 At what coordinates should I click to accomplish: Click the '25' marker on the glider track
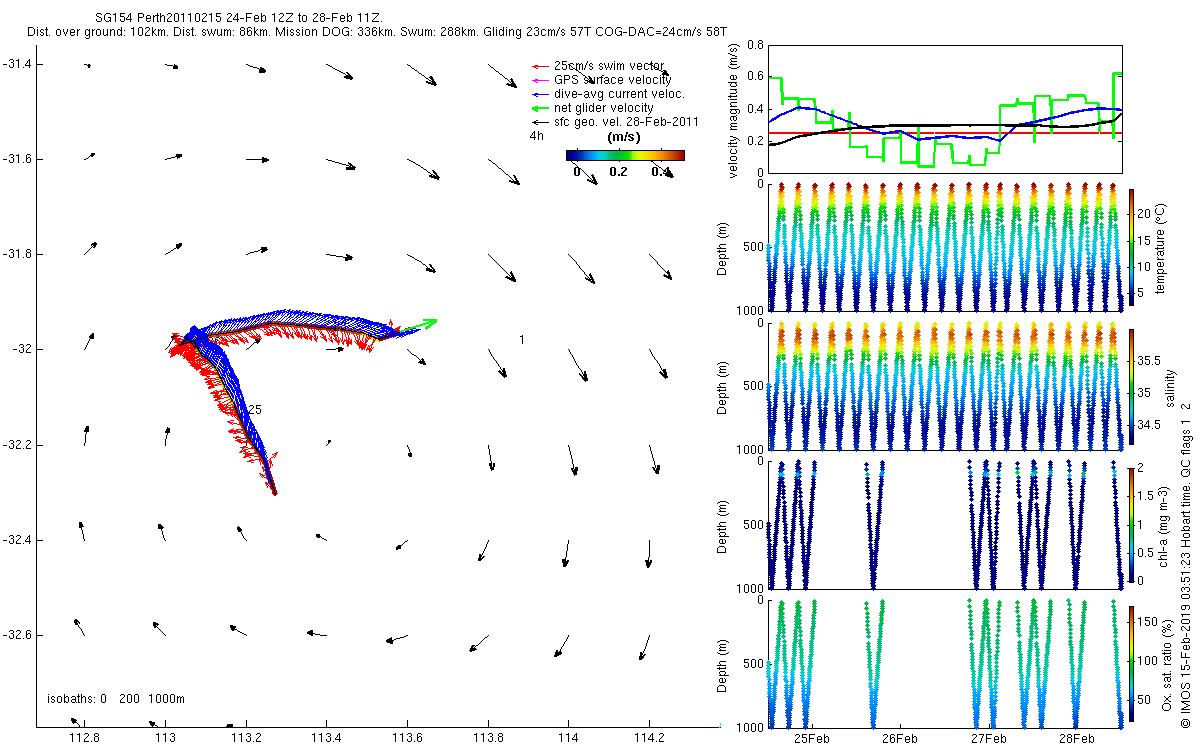255,410
